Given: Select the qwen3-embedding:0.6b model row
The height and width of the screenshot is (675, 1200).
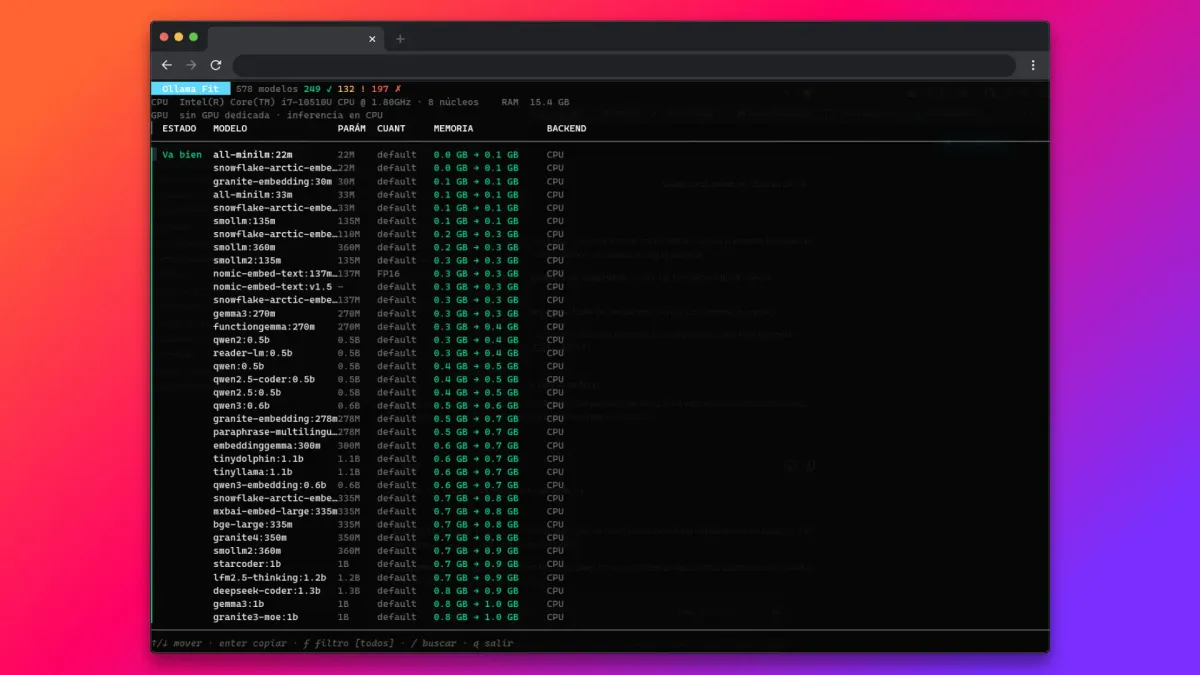Looking at the screenshot, I should (x=390, y=484).
